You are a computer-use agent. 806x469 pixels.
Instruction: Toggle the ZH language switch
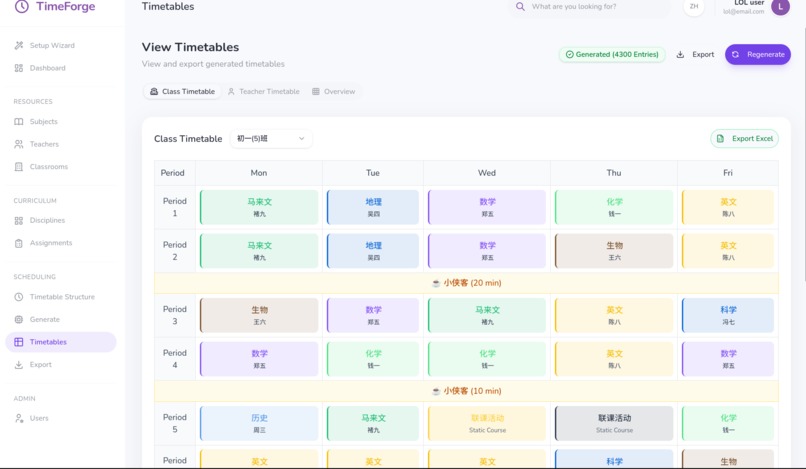point(694,6)
